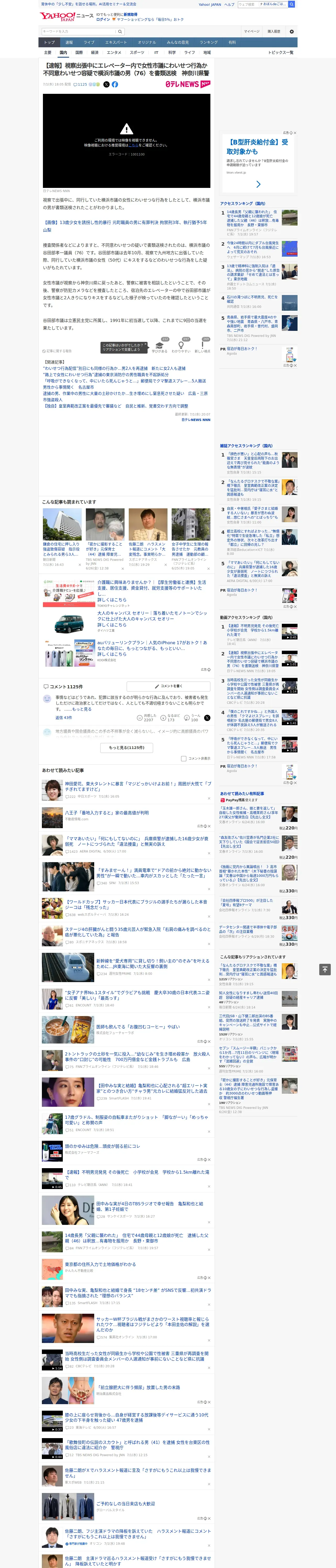
Task: Open the マイページ link
Action: pos(252,32)
